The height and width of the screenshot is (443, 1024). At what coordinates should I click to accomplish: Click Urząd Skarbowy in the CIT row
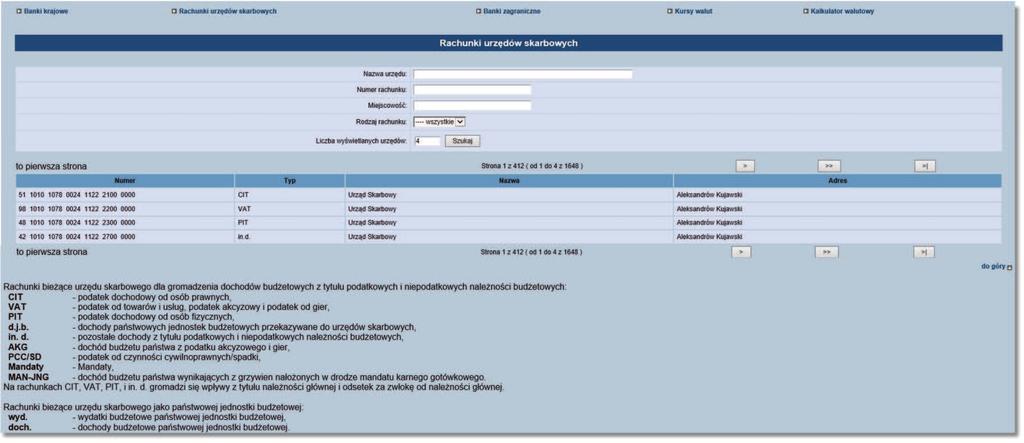coord(372,195)
